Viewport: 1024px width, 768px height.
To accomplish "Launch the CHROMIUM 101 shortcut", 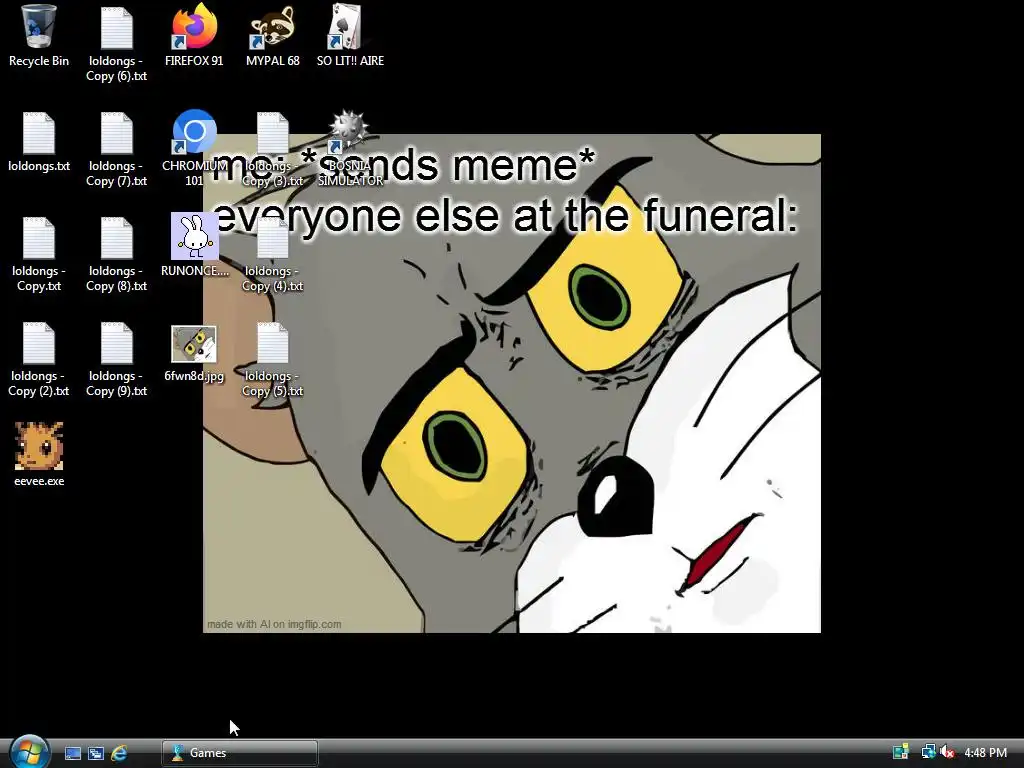I will point(194,150).
